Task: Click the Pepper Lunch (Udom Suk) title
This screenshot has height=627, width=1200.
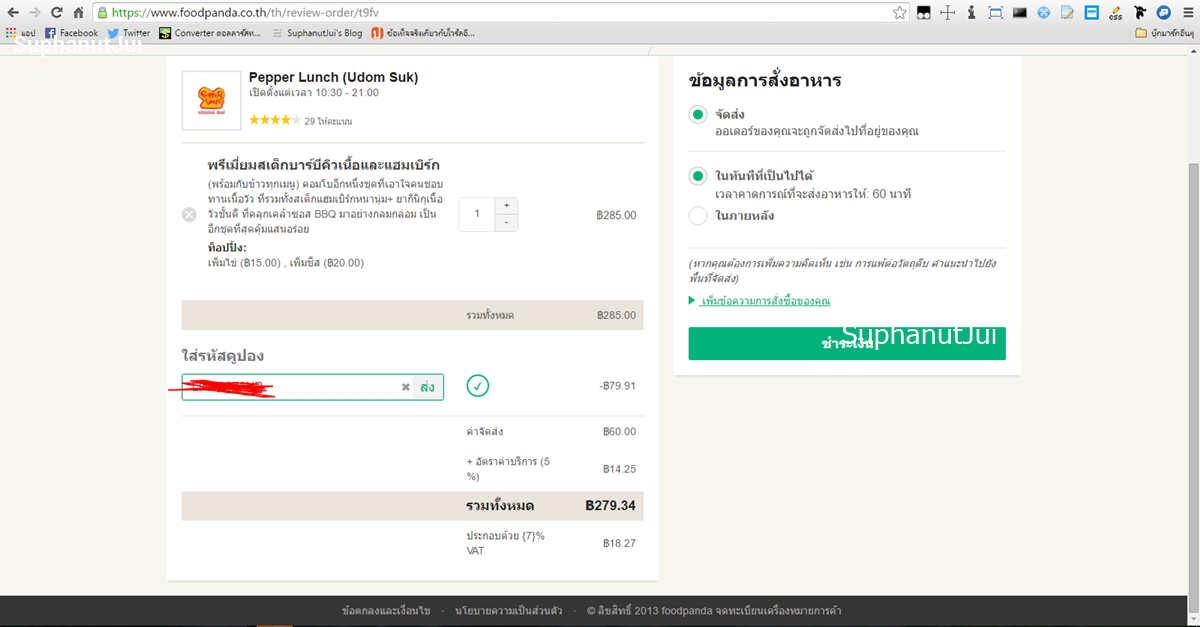Action: 333,77
